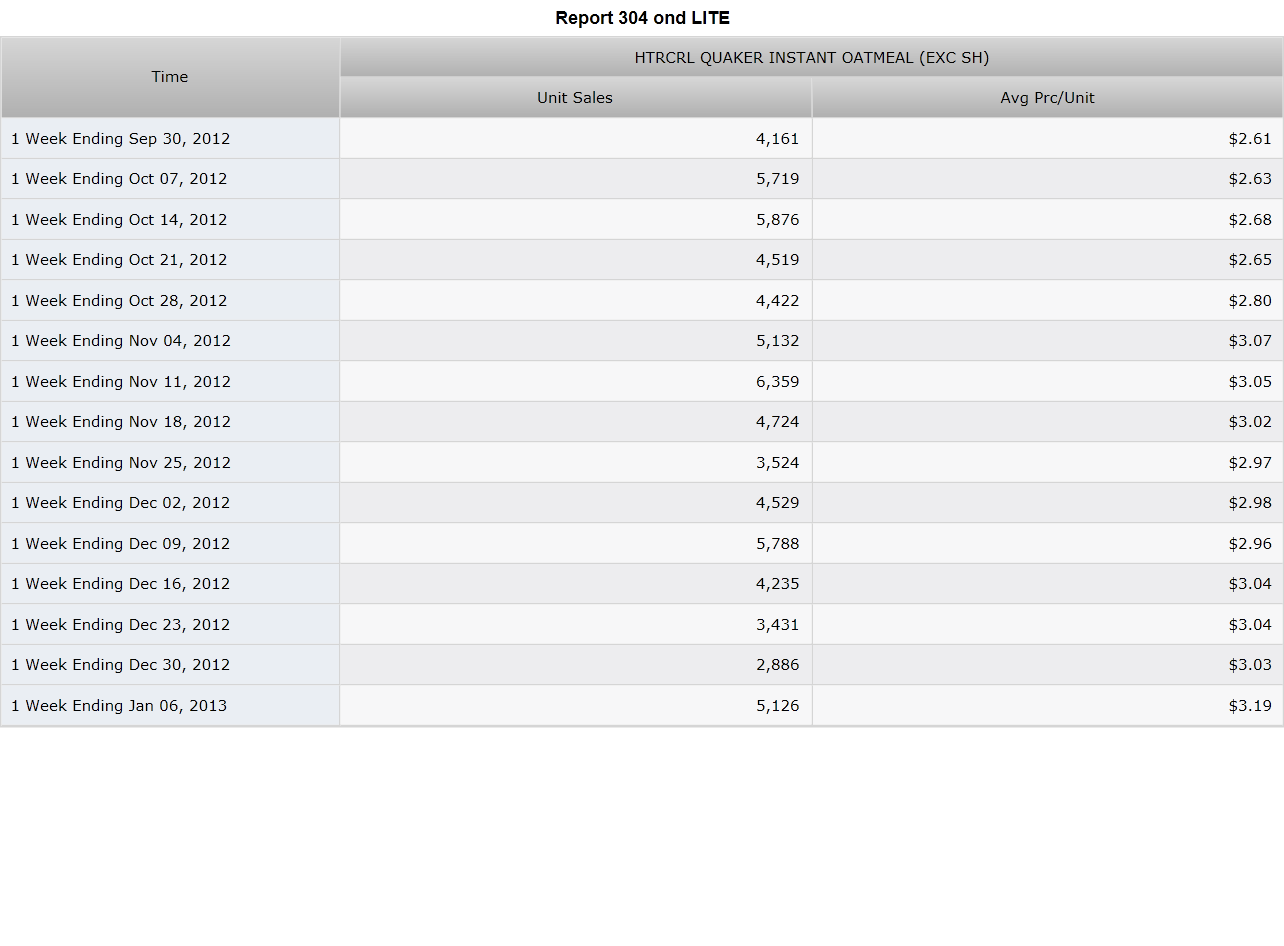1284x946 pixels.
Task: Select unit sales value 4,235
Action: point(777,584)
